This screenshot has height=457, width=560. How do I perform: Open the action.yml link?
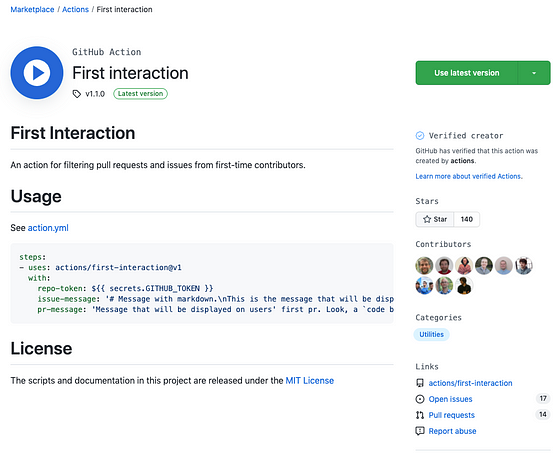(x=48, y=228)
